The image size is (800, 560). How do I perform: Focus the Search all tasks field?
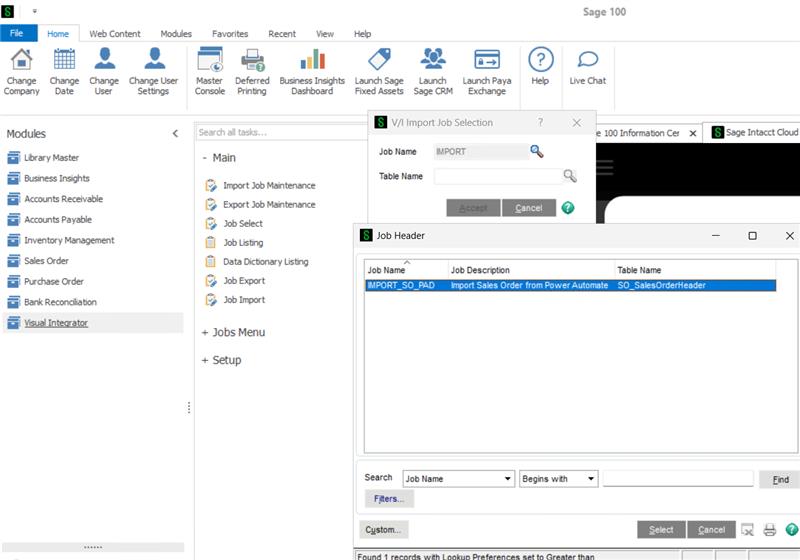pos(281,133)
